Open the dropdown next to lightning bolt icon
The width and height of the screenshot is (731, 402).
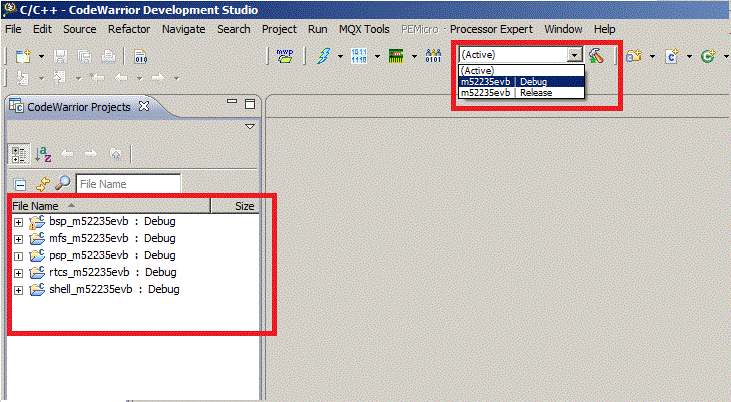pos(340,57)
